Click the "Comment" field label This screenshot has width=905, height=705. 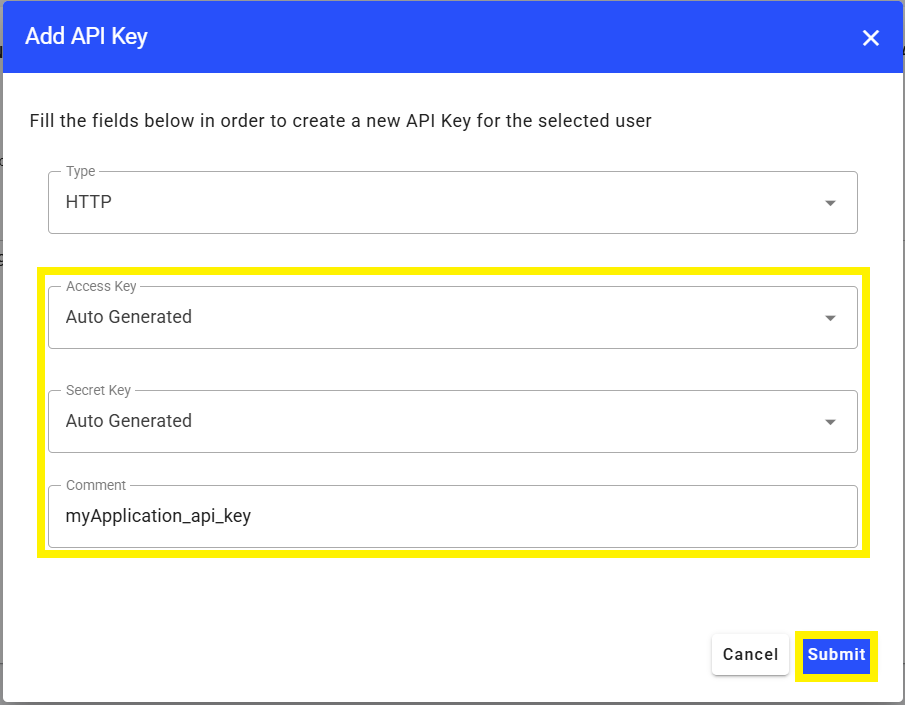coord(96,485)
